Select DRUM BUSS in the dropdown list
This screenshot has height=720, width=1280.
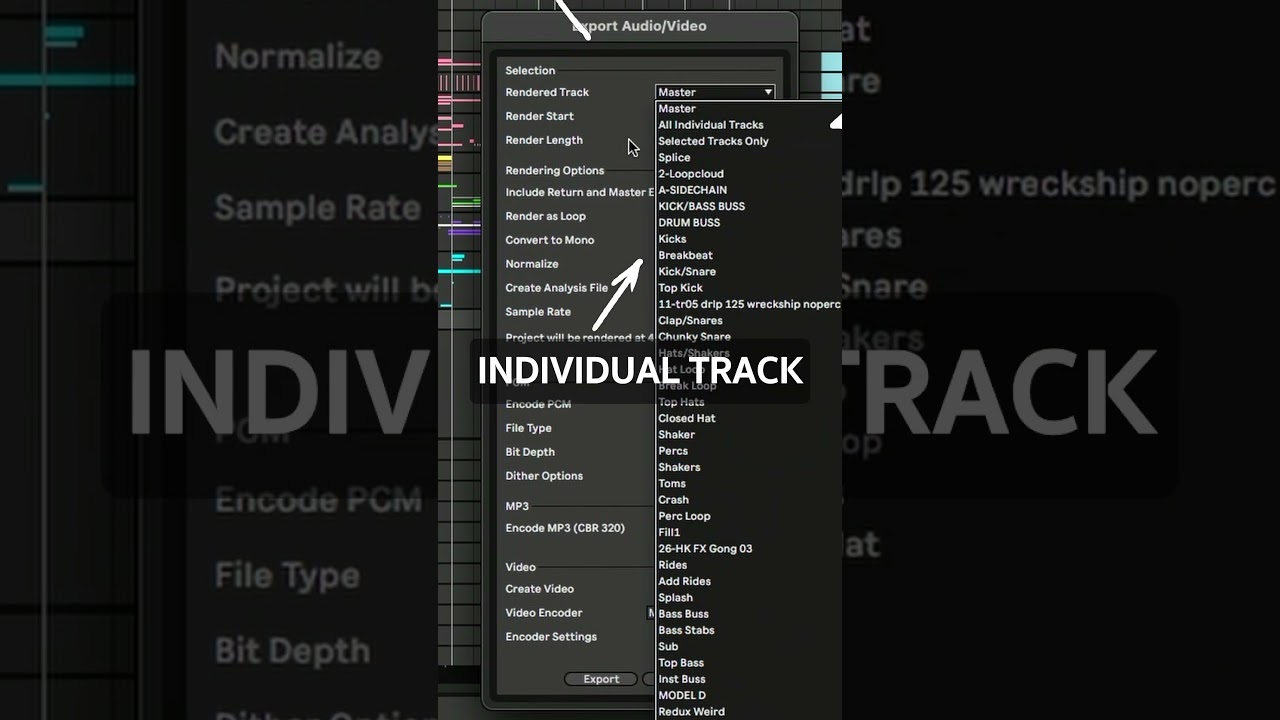tap(689, 222)
